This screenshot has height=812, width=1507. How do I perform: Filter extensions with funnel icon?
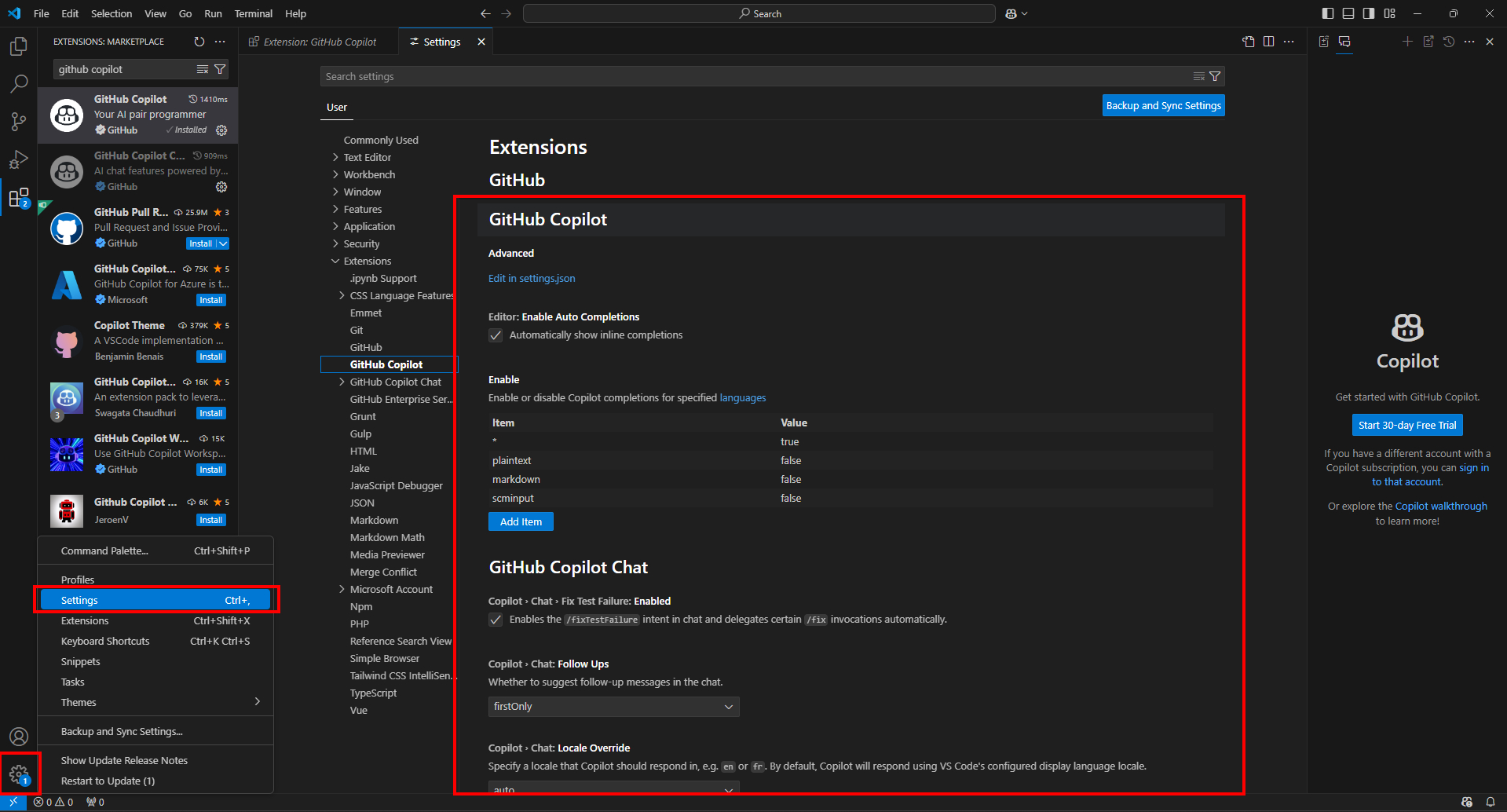220,69
